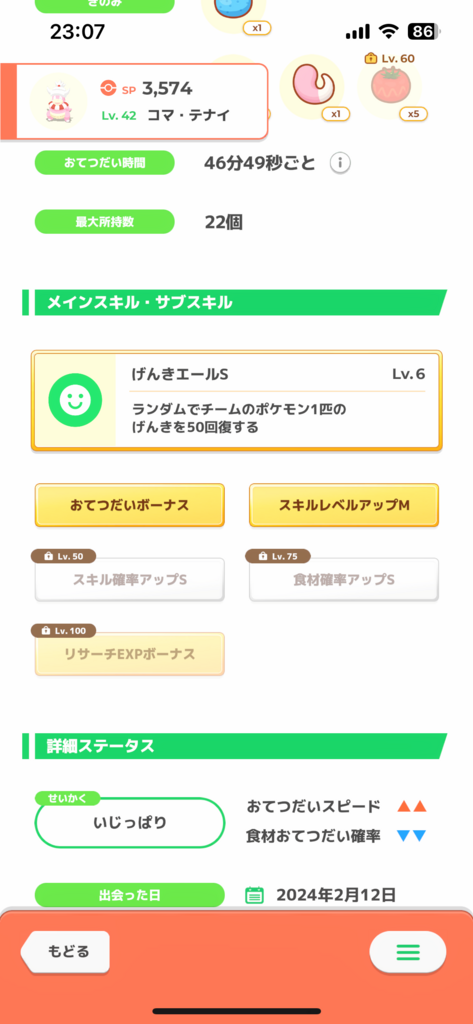Tap the SP Poké Ball icon
Image resolution: width=473 pixels, height=1024 pixels.
(x=108, y=87)
